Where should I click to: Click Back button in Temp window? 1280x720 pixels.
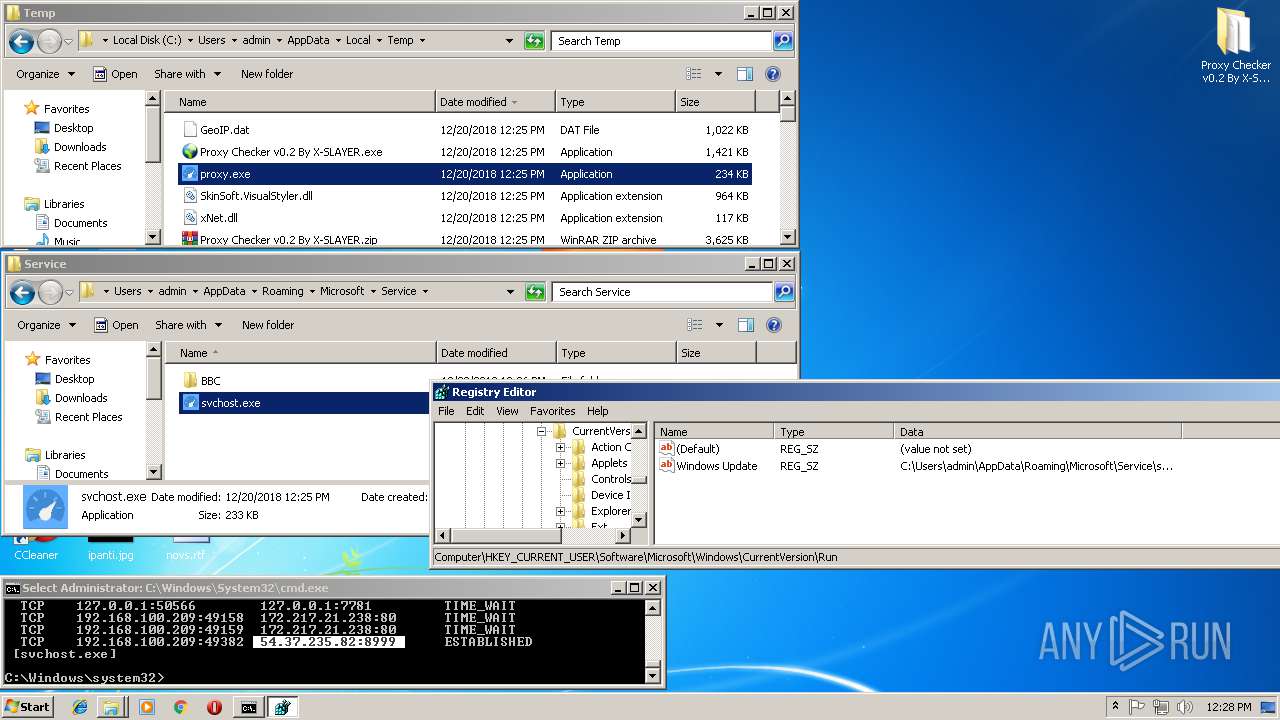coord(21,41)
